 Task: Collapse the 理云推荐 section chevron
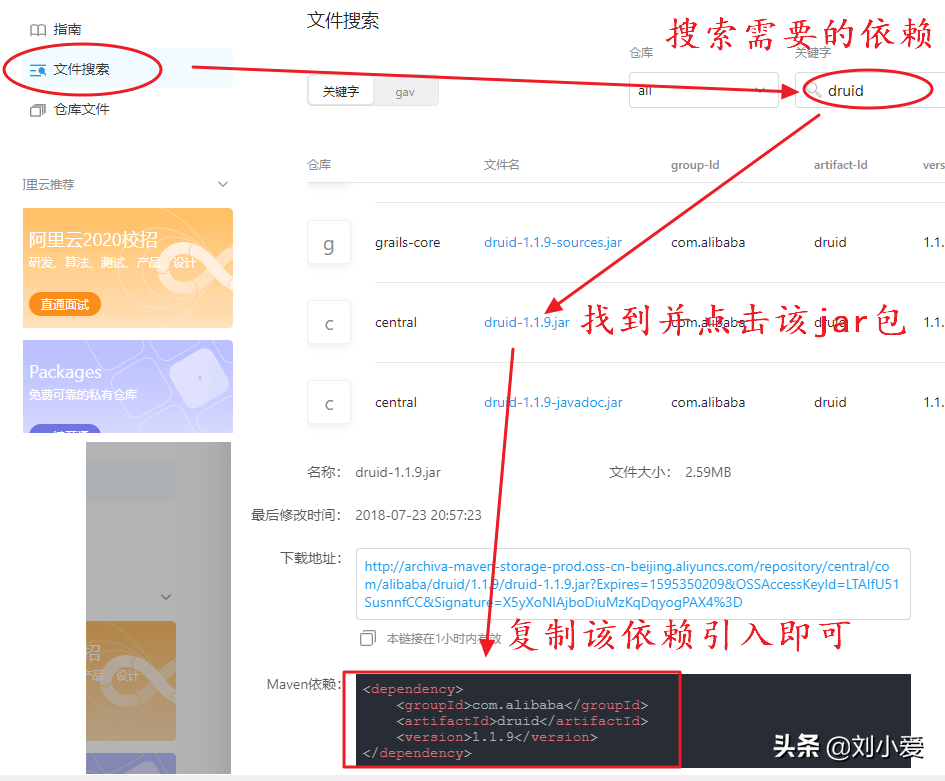[x=222, y=183]
